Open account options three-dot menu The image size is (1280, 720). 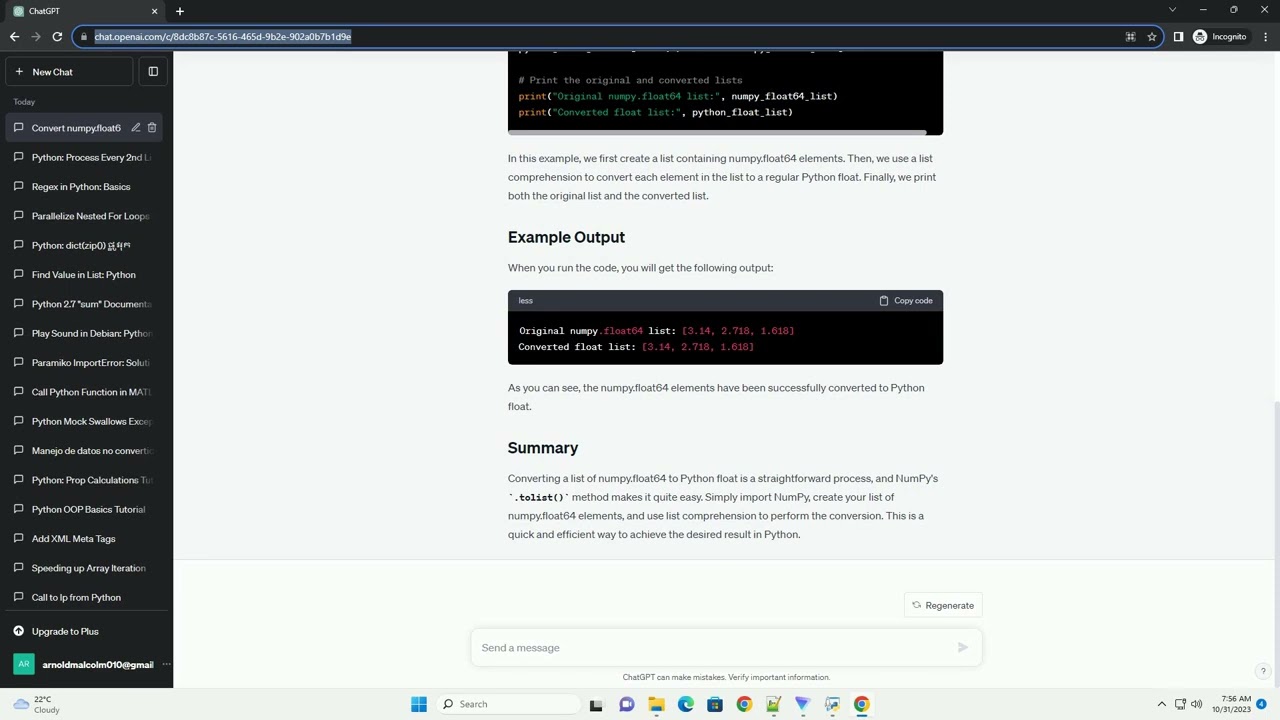tap(166, 664)
